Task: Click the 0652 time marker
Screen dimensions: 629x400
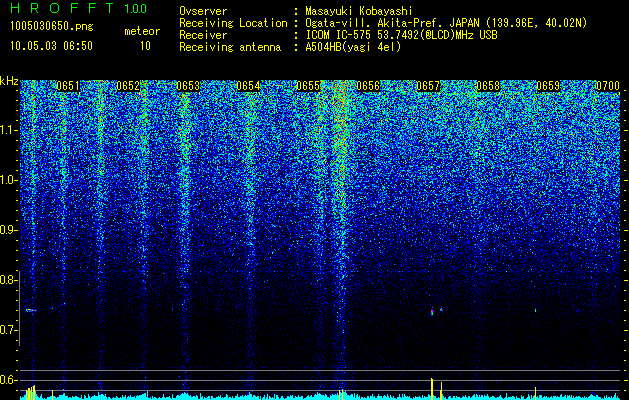Action: tap(128, 86)
